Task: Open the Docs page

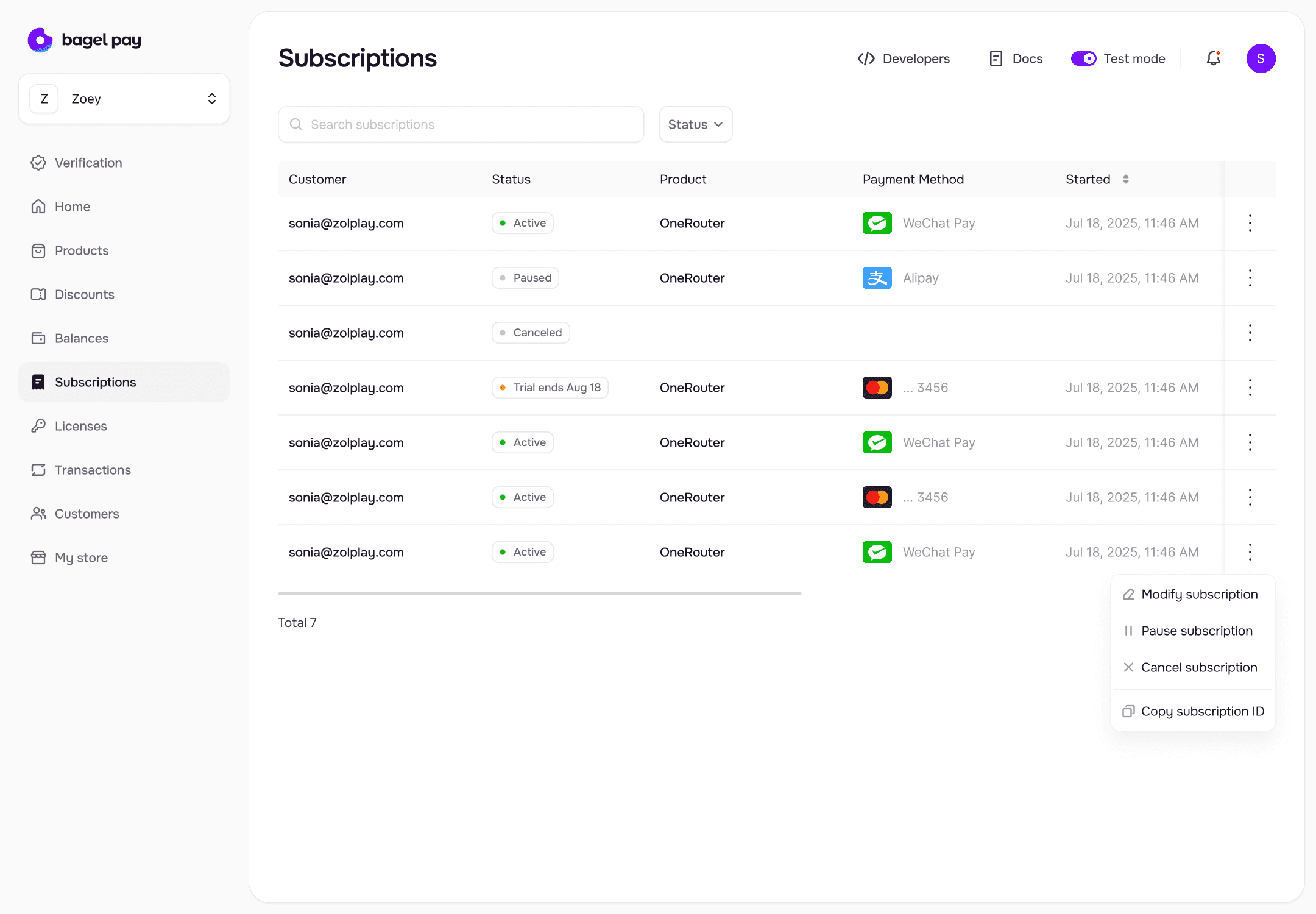Action: coord(1015,58)
